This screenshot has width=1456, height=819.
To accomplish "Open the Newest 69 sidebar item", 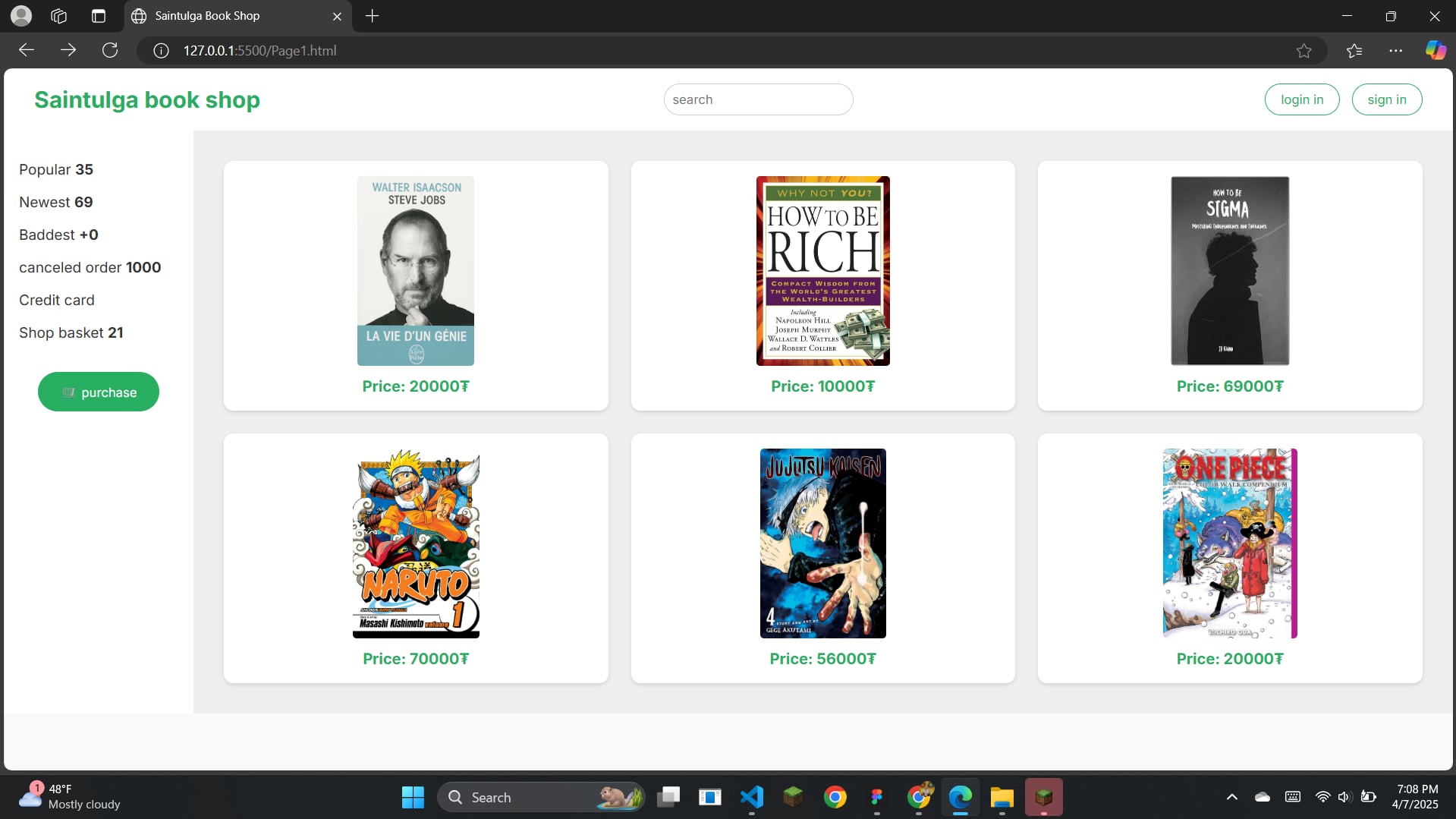I will [x=56, y=202].
